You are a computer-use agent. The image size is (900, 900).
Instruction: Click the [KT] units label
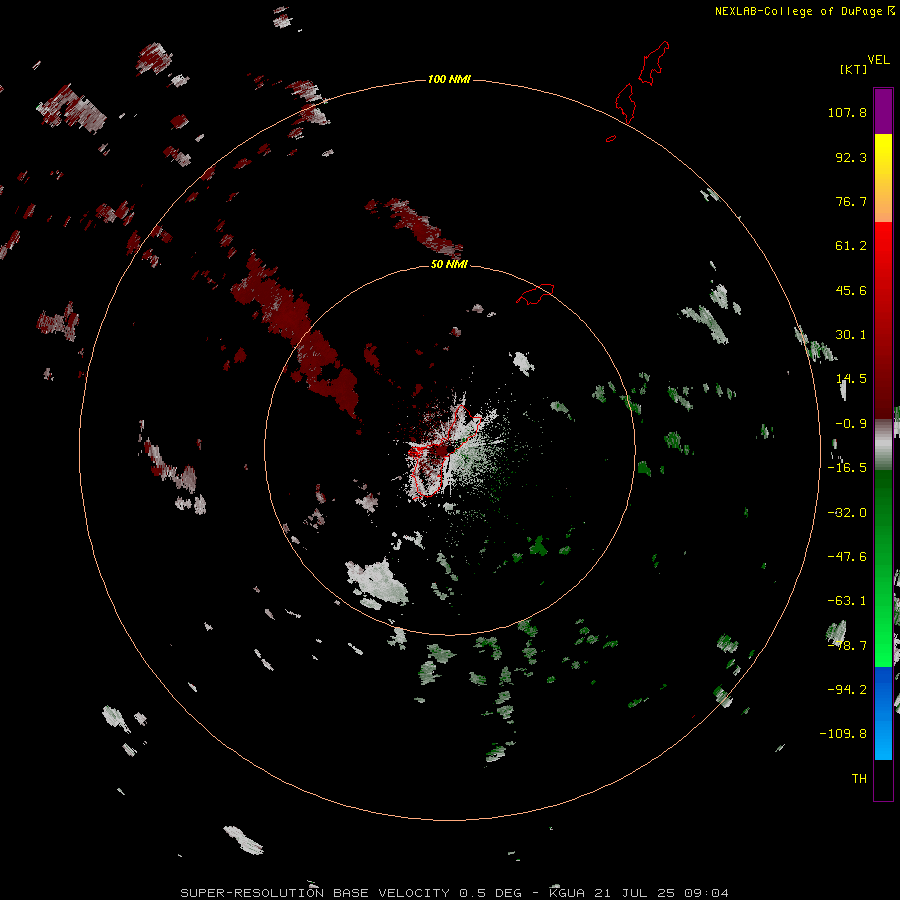(854, 69)
